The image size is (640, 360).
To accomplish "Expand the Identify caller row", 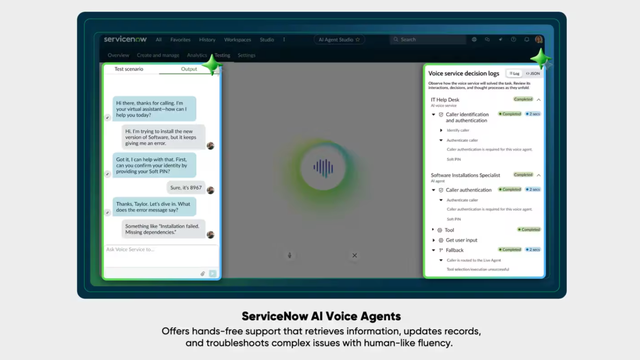I will 441,130.
